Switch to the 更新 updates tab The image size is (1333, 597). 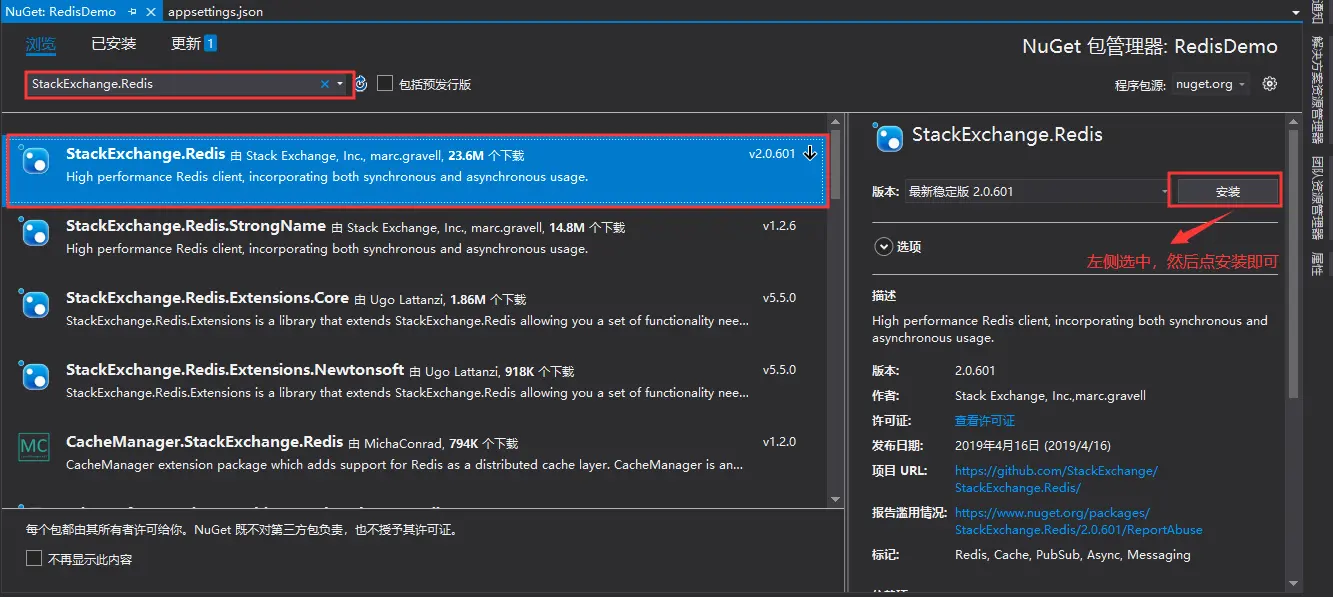point(186,44)
